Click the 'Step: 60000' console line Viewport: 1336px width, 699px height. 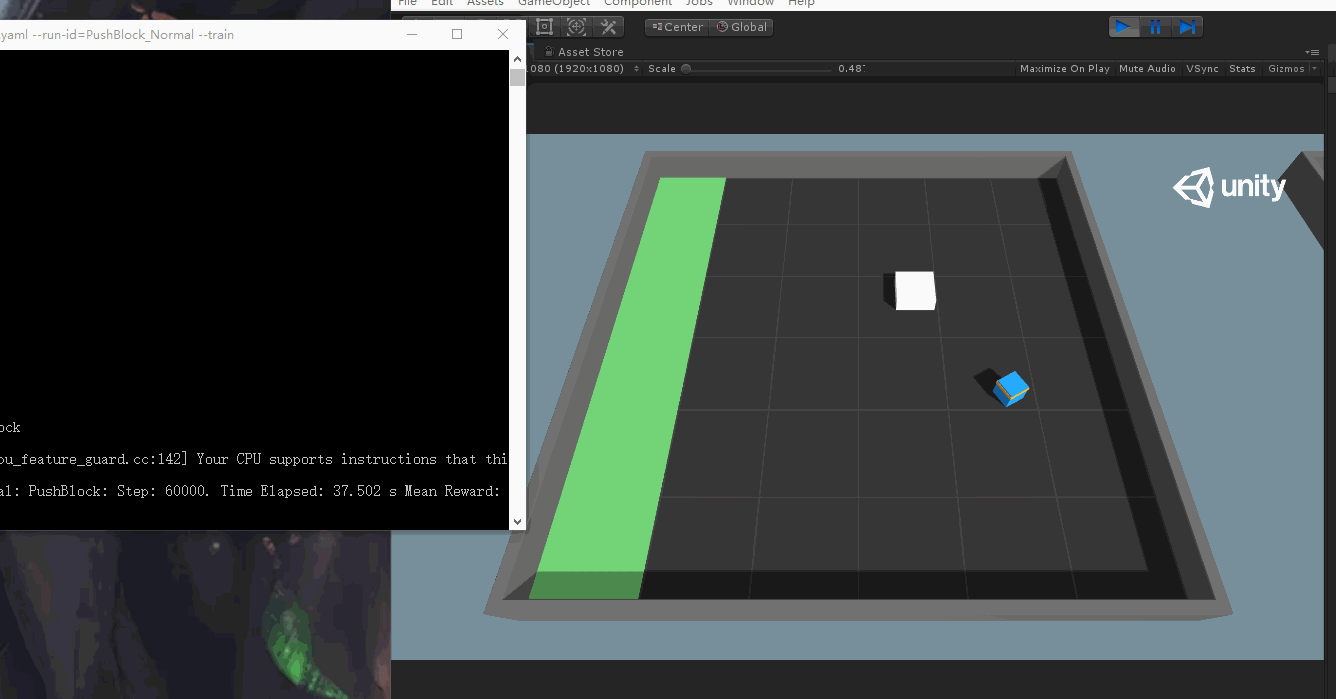[250, 491]
